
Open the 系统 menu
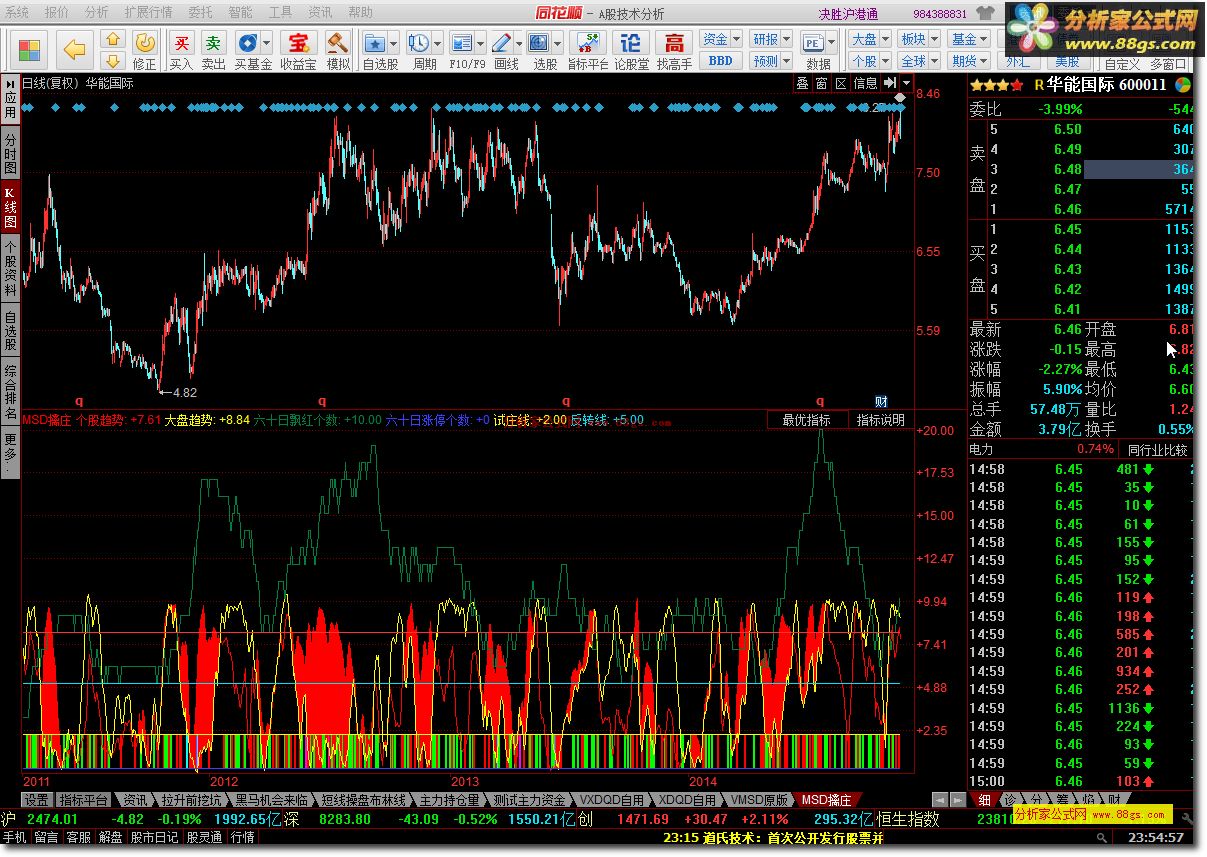(x=17, y=12)
